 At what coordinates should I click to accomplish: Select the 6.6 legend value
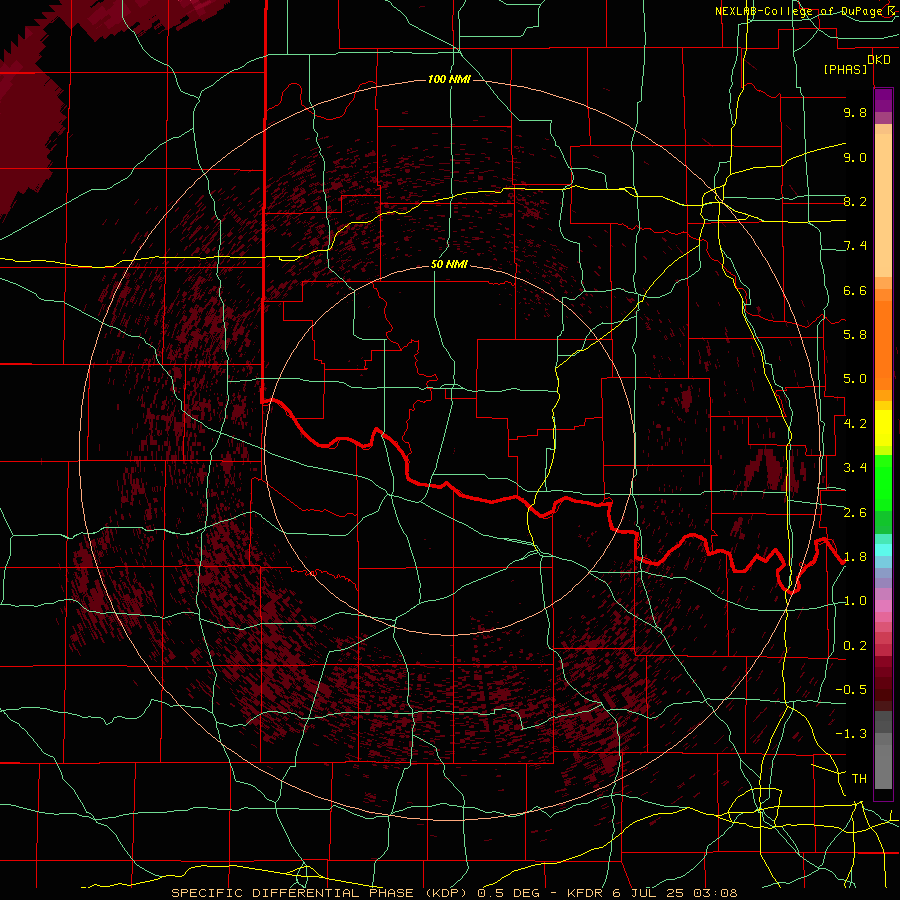(855, 290)
